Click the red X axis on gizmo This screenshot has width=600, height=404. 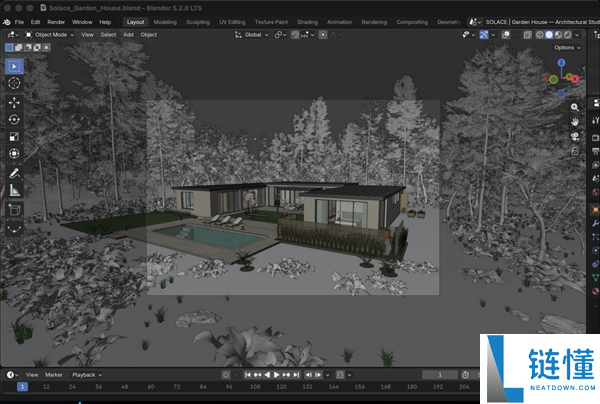575,79
